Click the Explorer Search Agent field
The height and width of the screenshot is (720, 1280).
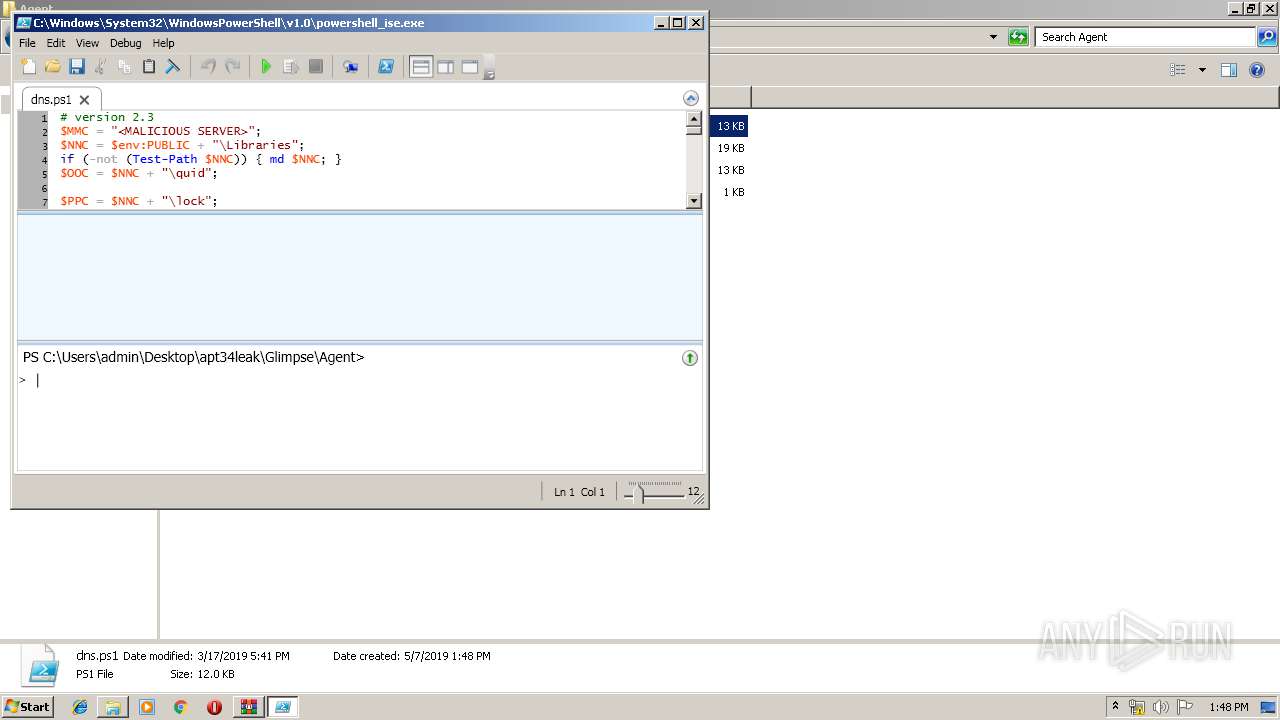tap(1145, 37)
